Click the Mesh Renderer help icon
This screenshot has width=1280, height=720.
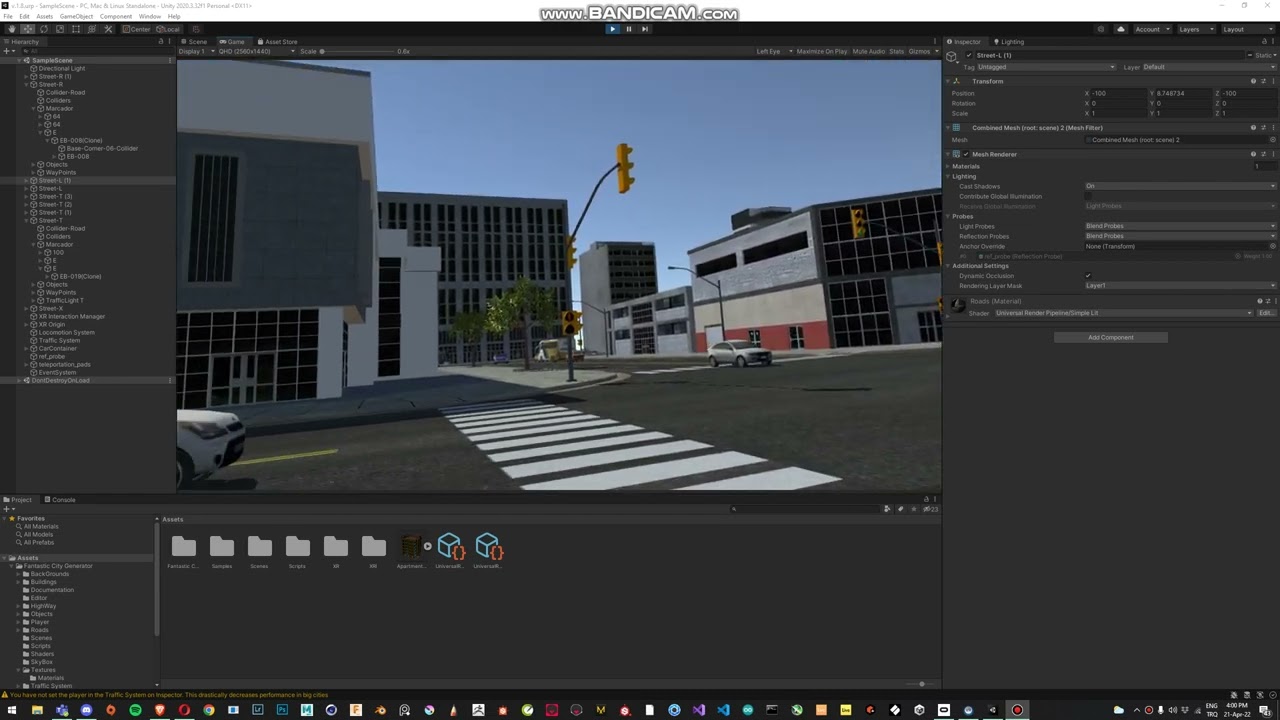1253,154
